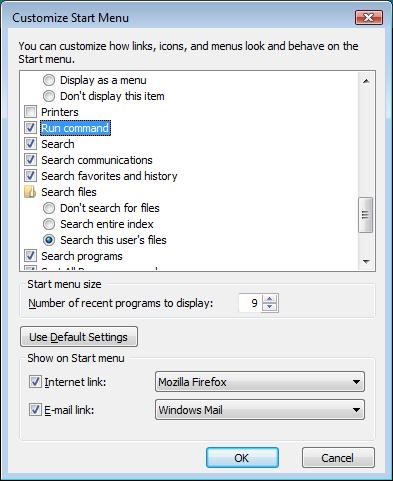The image size is (393, 481).
Task: Select Display as a menu option
Action: point(49,80)
